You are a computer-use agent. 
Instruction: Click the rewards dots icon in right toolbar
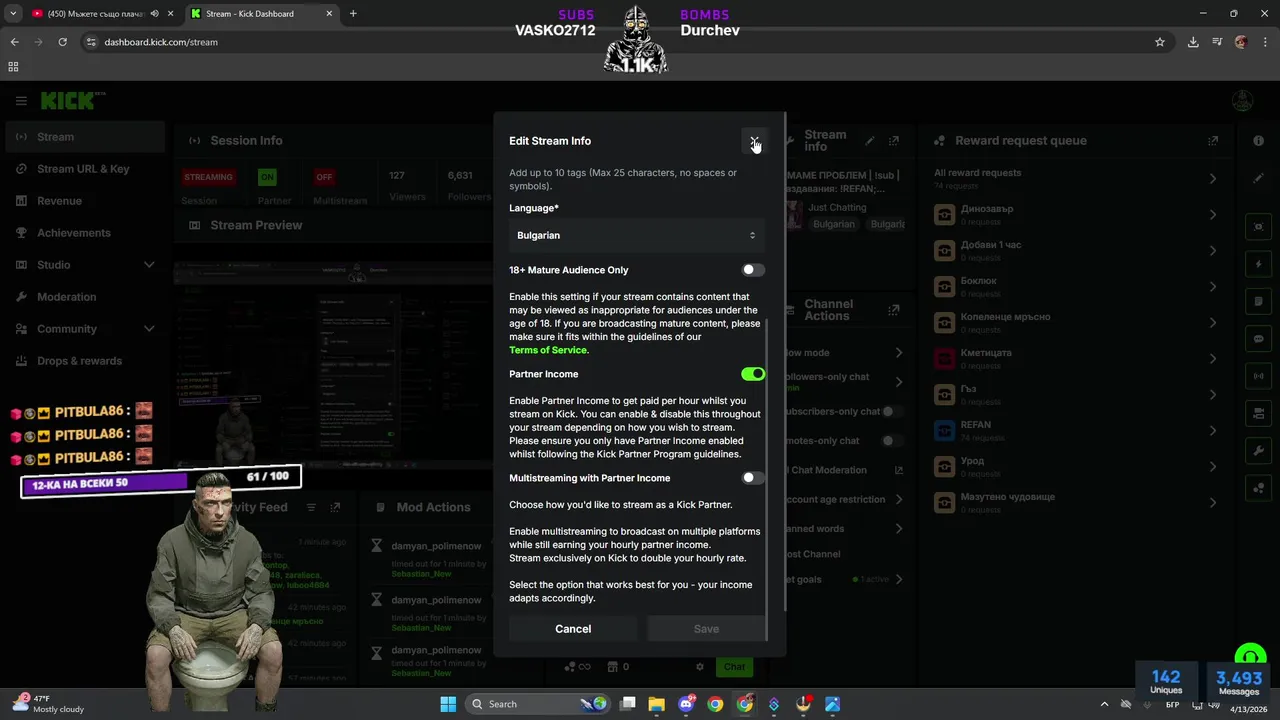[1258, 489]
